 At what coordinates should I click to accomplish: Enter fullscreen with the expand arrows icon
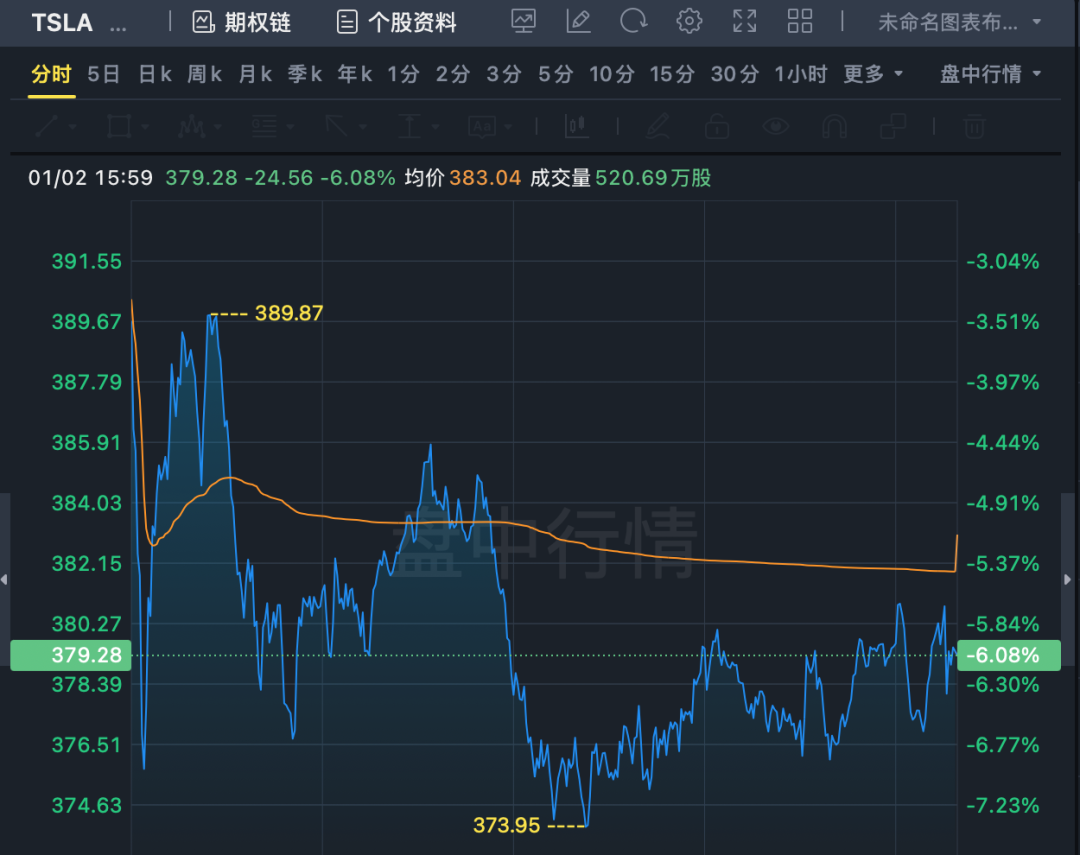[744, 21]
